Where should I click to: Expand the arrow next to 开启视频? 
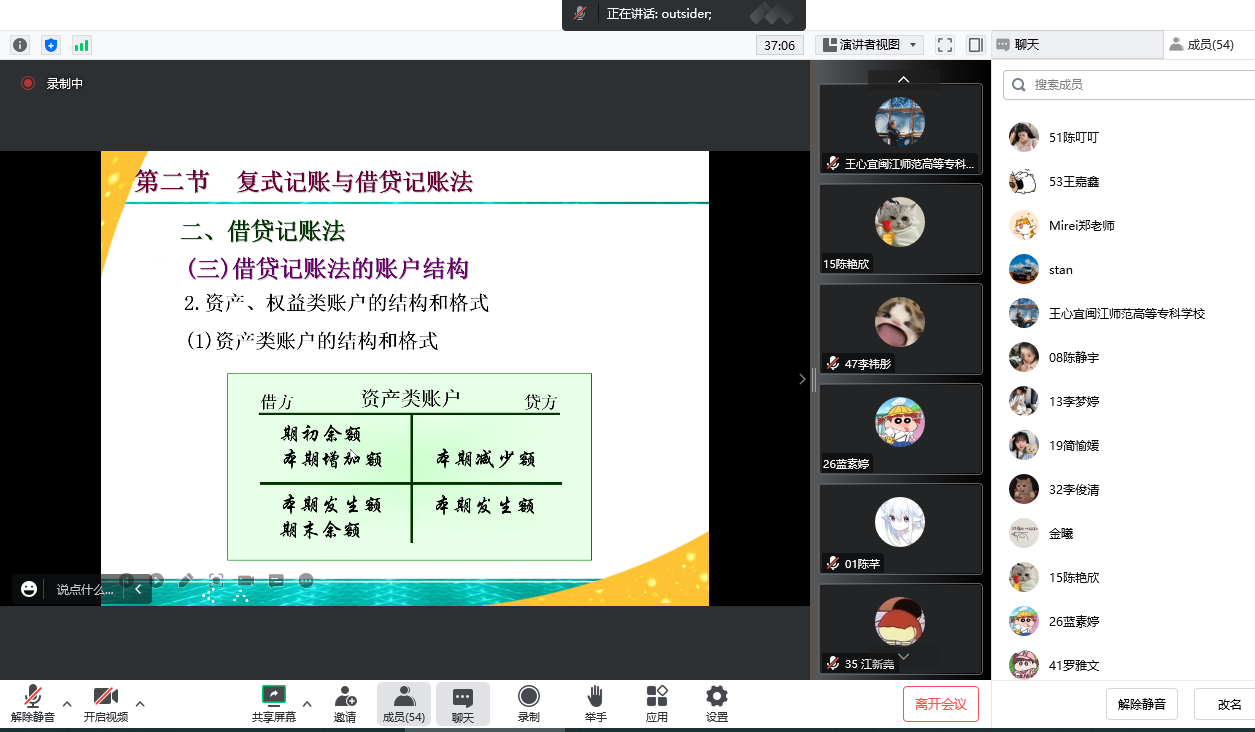pos(140,703)
